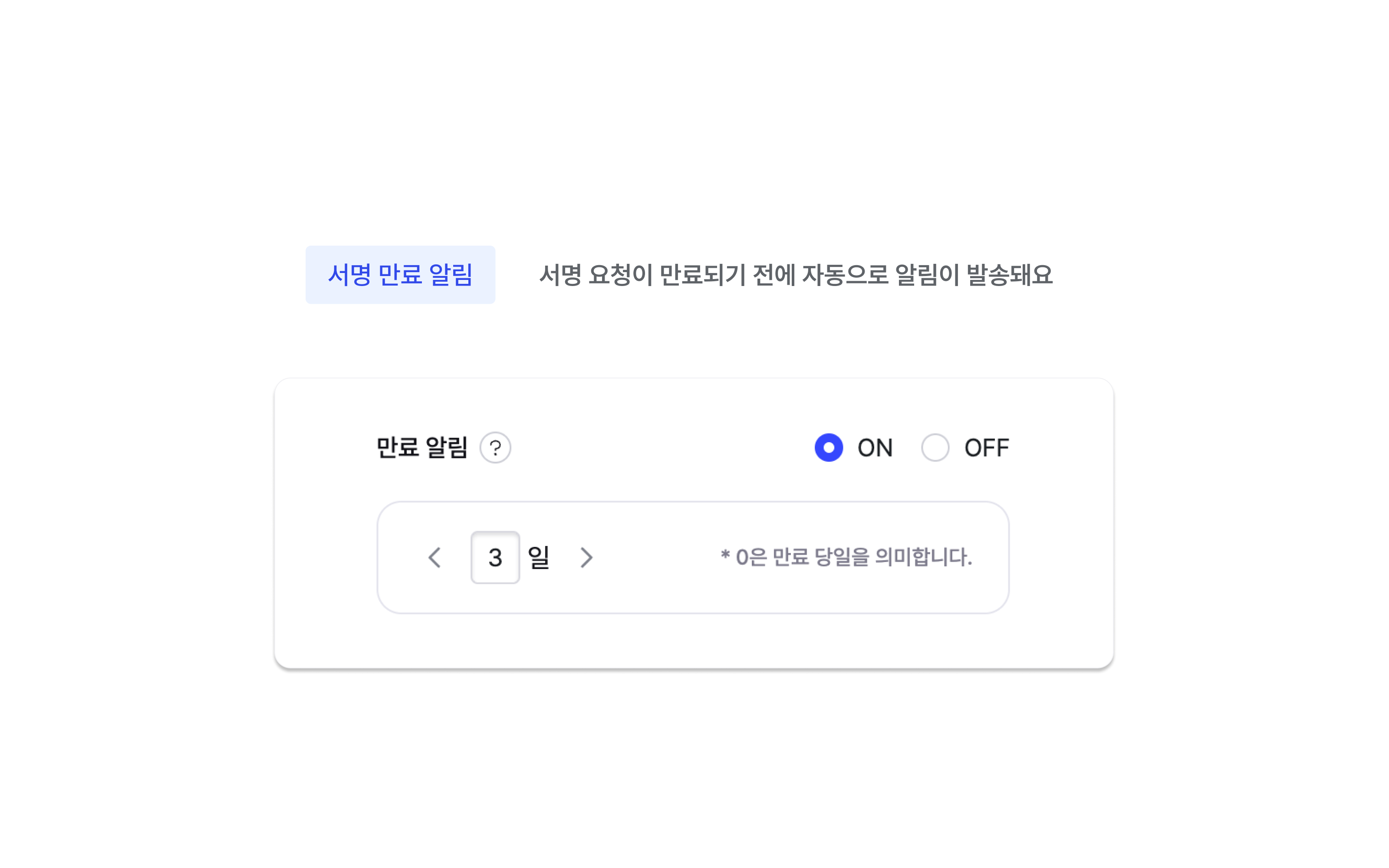Select the ON radio button
Screen dimensions: 1389x868
pos(828,448)
